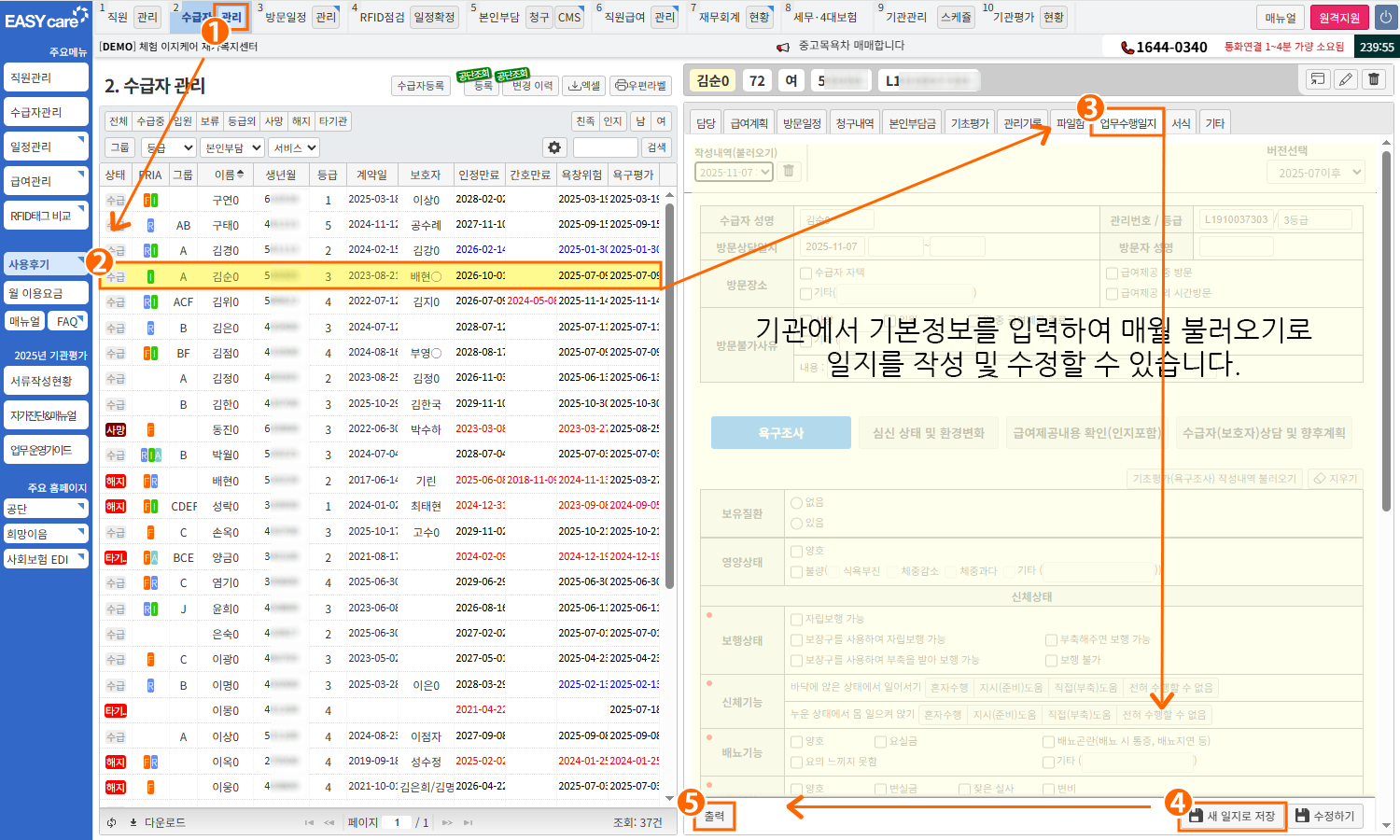This screenshot has width=1400, height=840.
Task: Click the 새 일지로 저장 button
Action: point(1232,816)
